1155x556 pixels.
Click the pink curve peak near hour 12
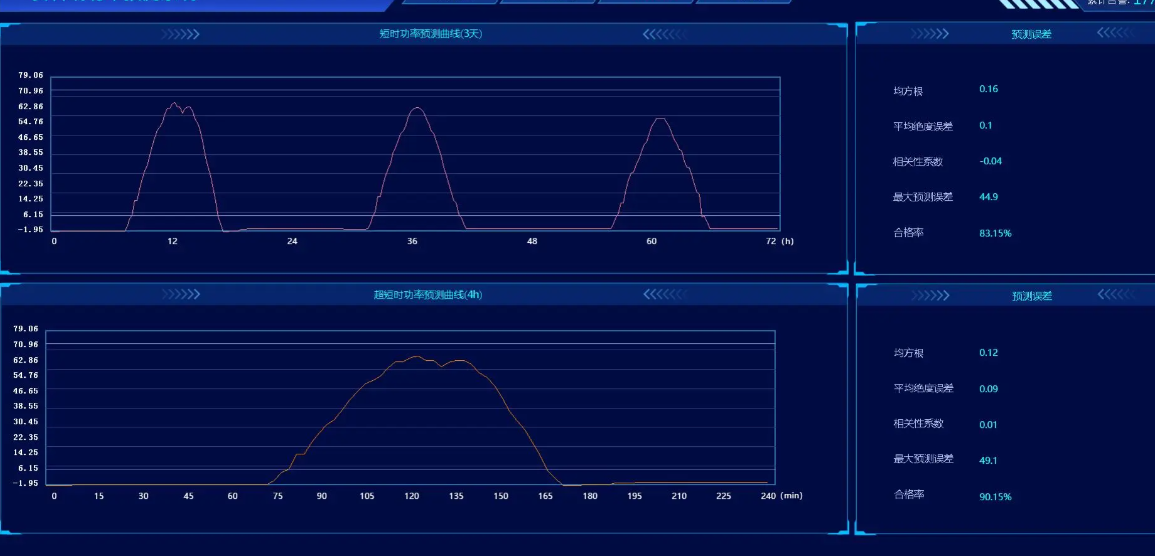pos(174,103)
